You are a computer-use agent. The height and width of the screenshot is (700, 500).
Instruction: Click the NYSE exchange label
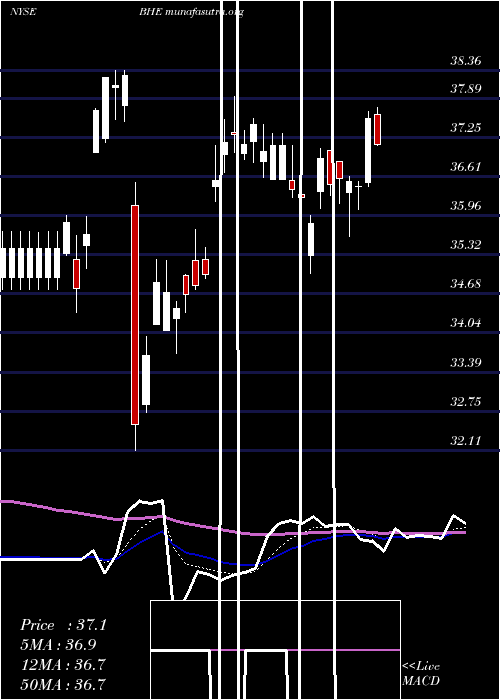(23, 12)
